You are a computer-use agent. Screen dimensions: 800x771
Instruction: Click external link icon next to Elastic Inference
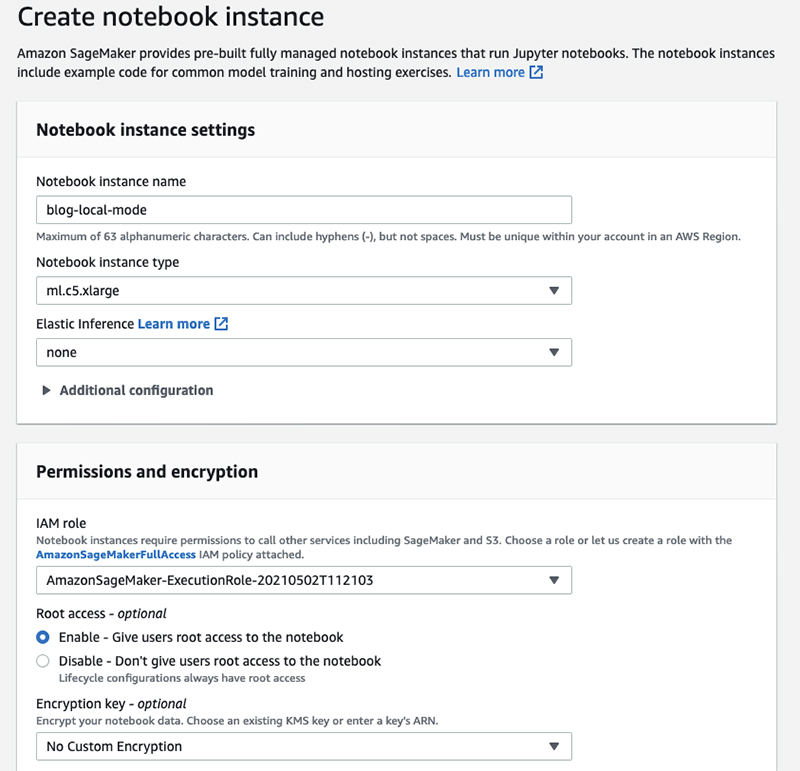tap(221, 324)
